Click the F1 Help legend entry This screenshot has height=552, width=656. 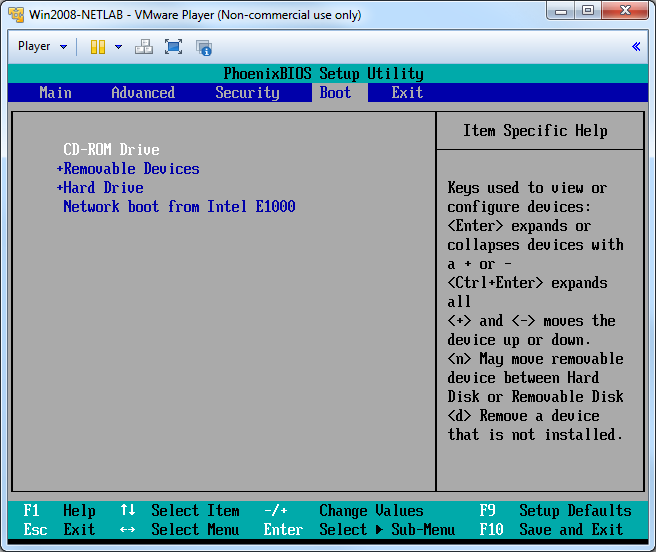coord(59,511)
